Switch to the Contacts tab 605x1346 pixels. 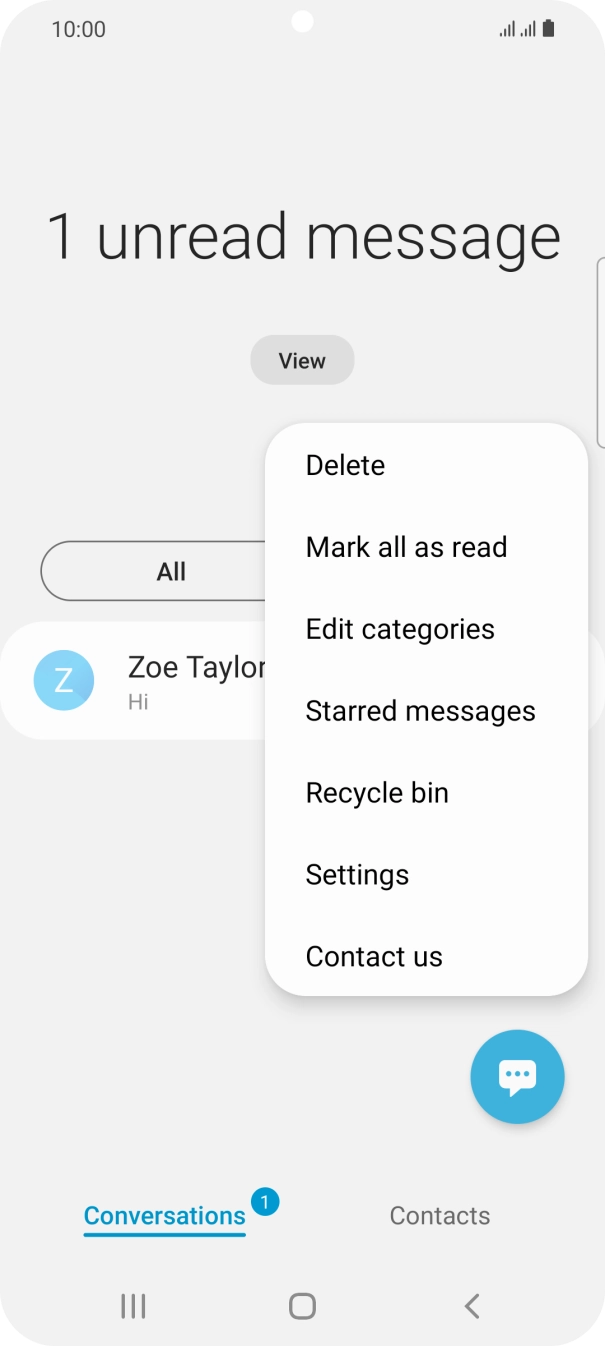tap(439, 1216)
